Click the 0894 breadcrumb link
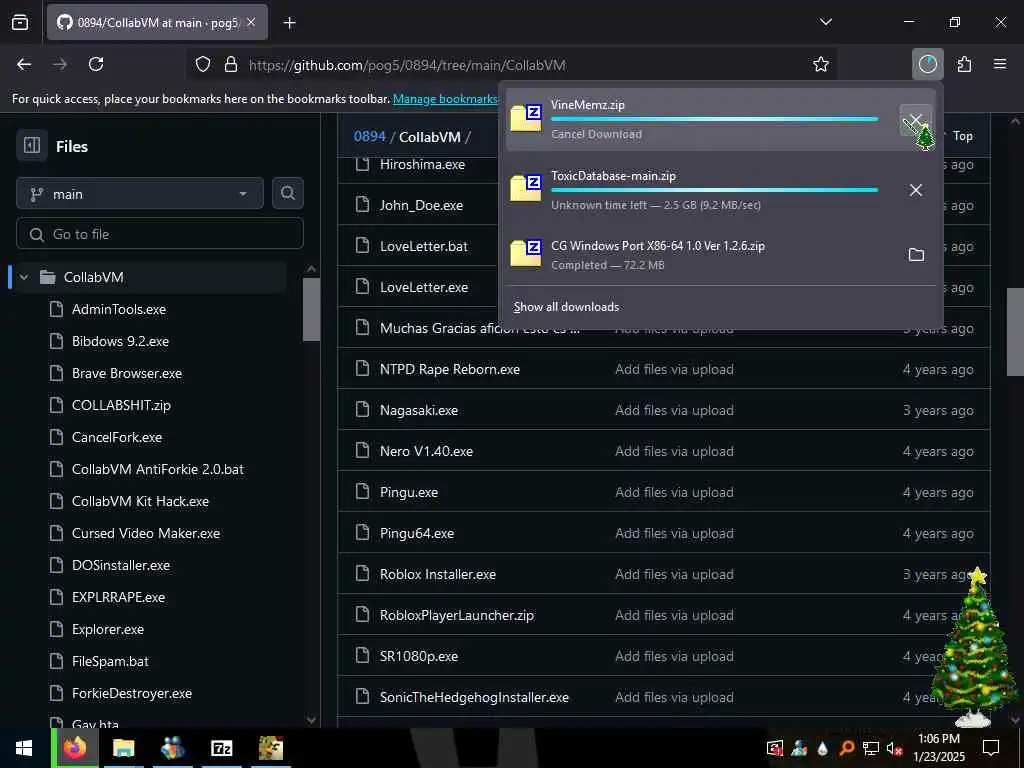The image size is (1024, 768). (x=370, y=136)
